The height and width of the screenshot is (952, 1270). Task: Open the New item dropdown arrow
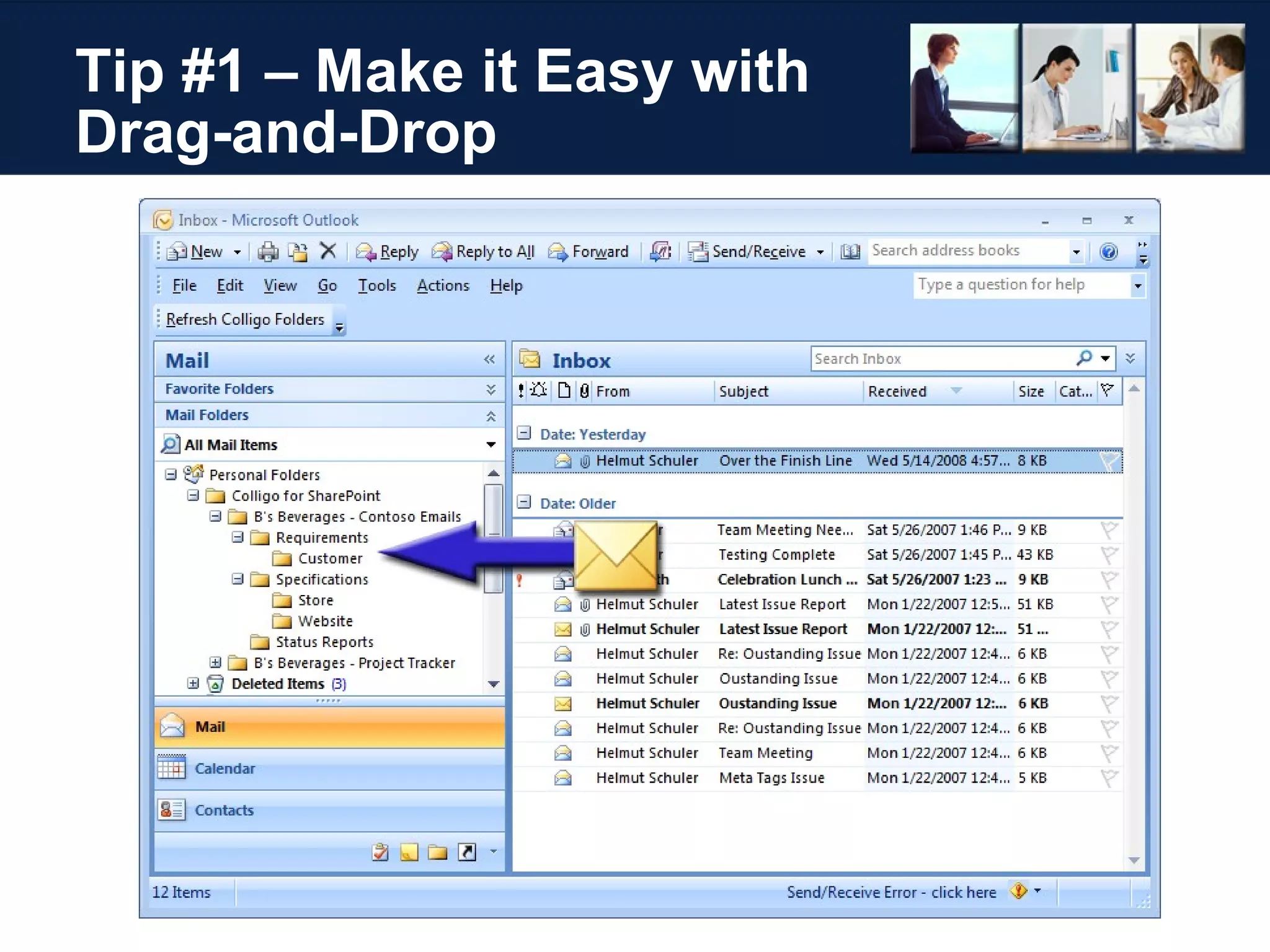click(237, 252)
